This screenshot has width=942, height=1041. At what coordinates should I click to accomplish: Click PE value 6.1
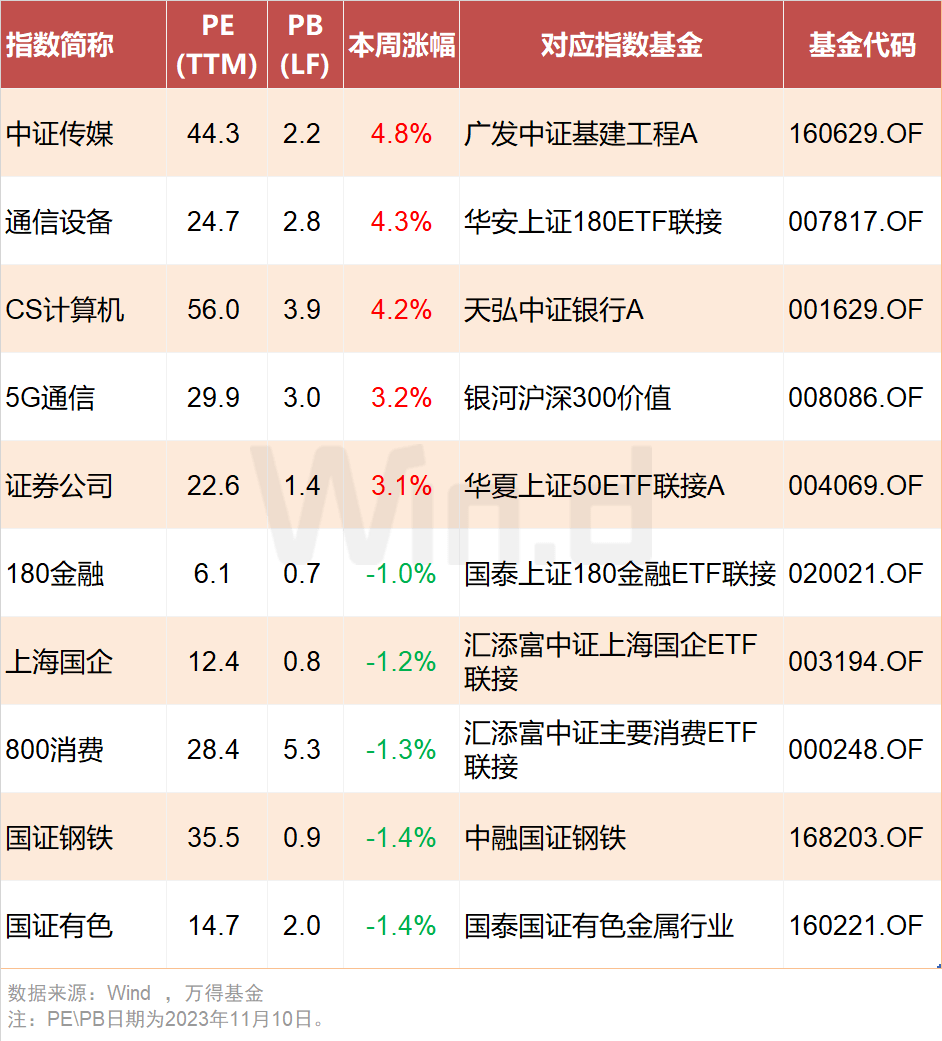[x=212, y=574]
